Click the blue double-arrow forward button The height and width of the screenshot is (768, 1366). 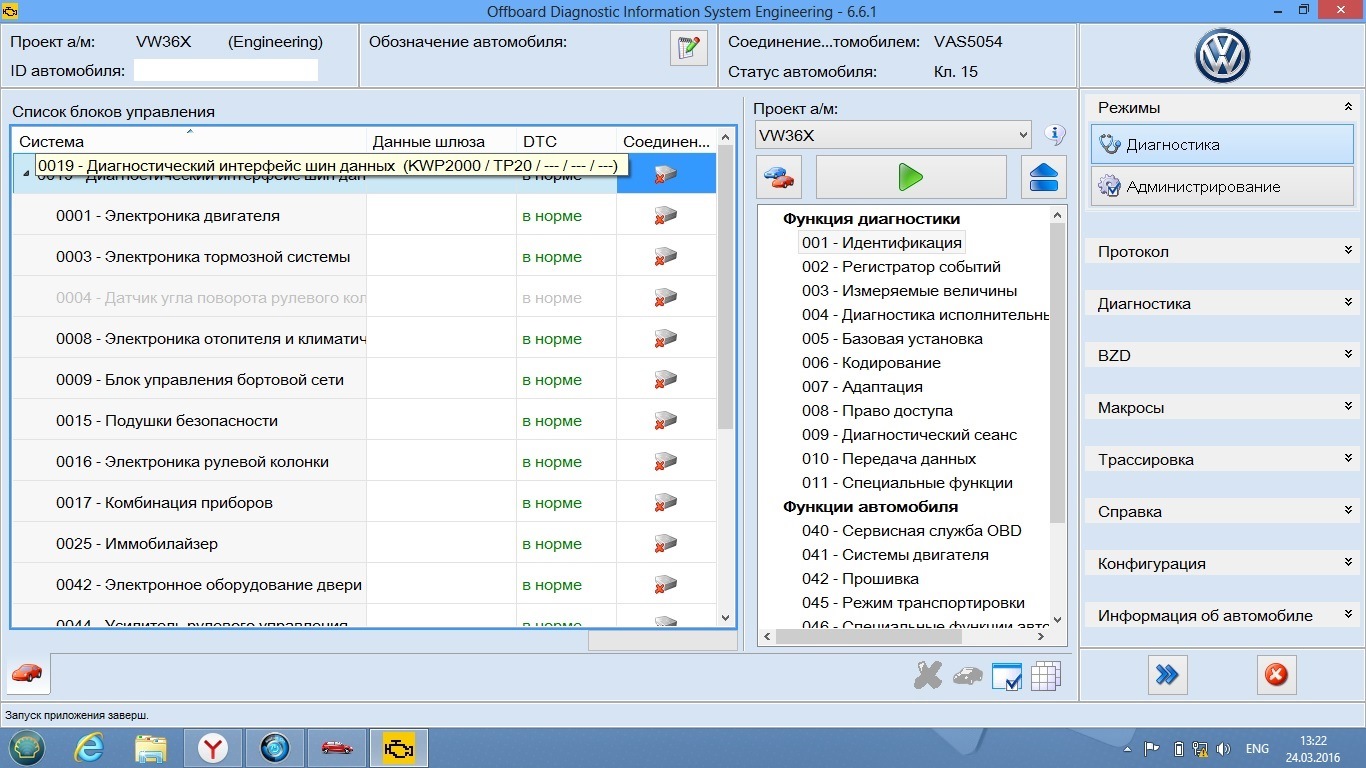pos(1167,675)
